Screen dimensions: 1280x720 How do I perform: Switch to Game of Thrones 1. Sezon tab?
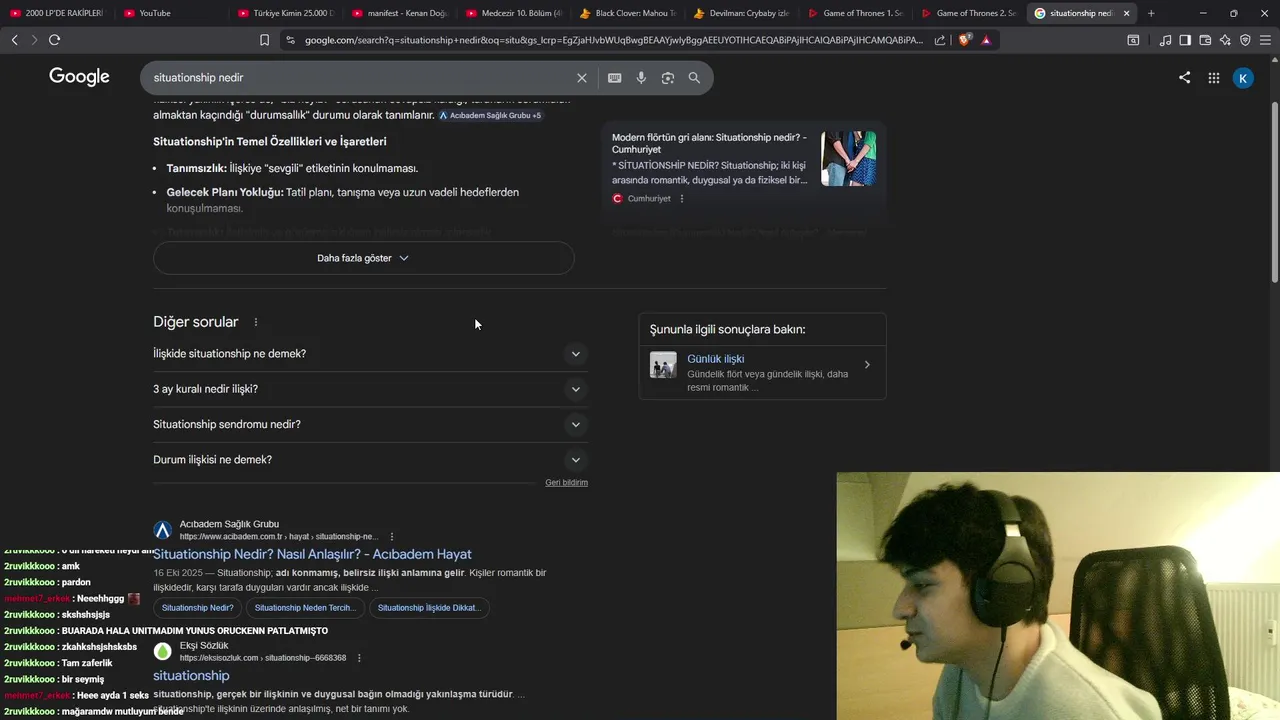click(858, 13)
